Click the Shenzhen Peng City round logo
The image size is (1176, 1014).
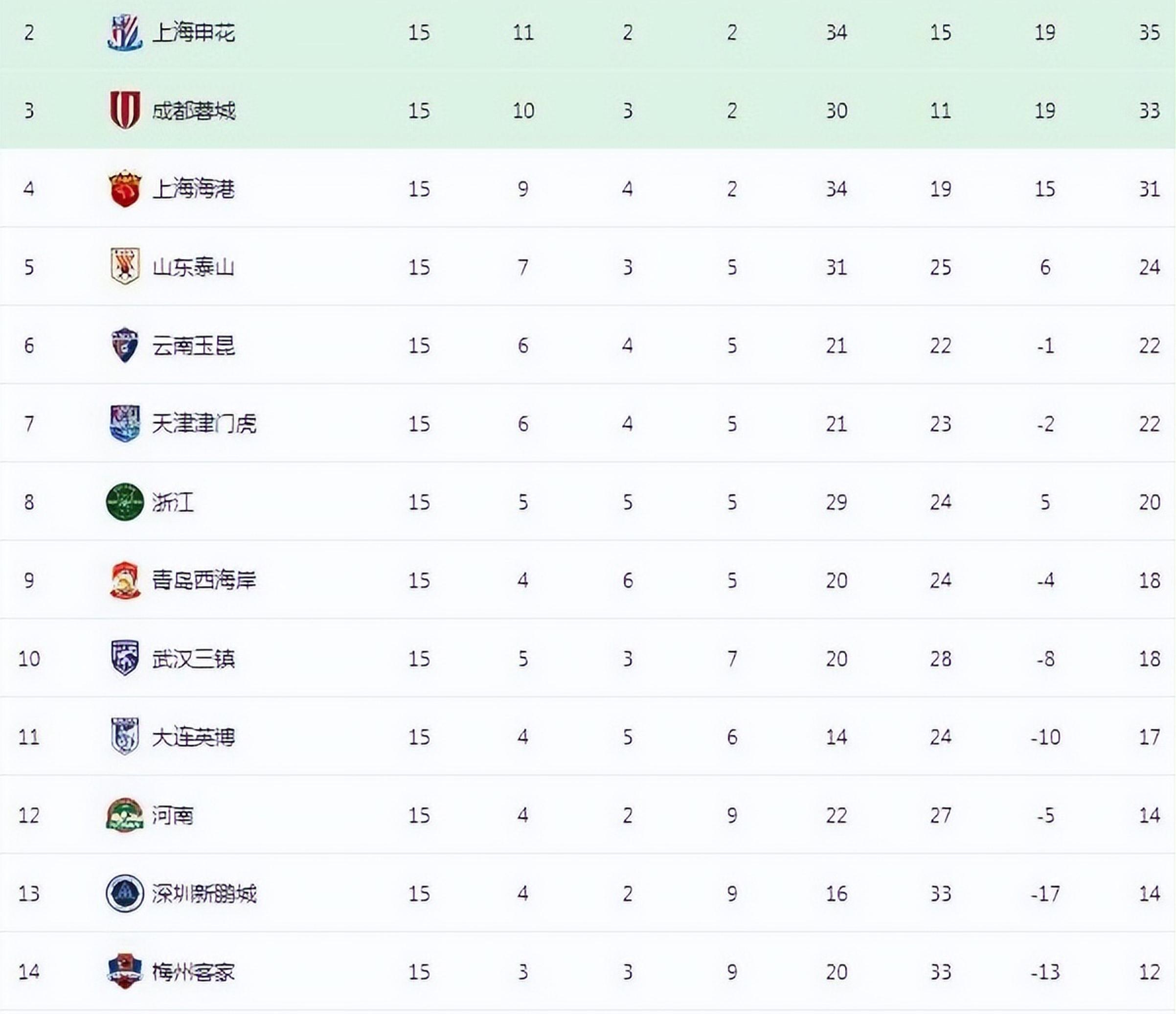click(x=124, y=893)
